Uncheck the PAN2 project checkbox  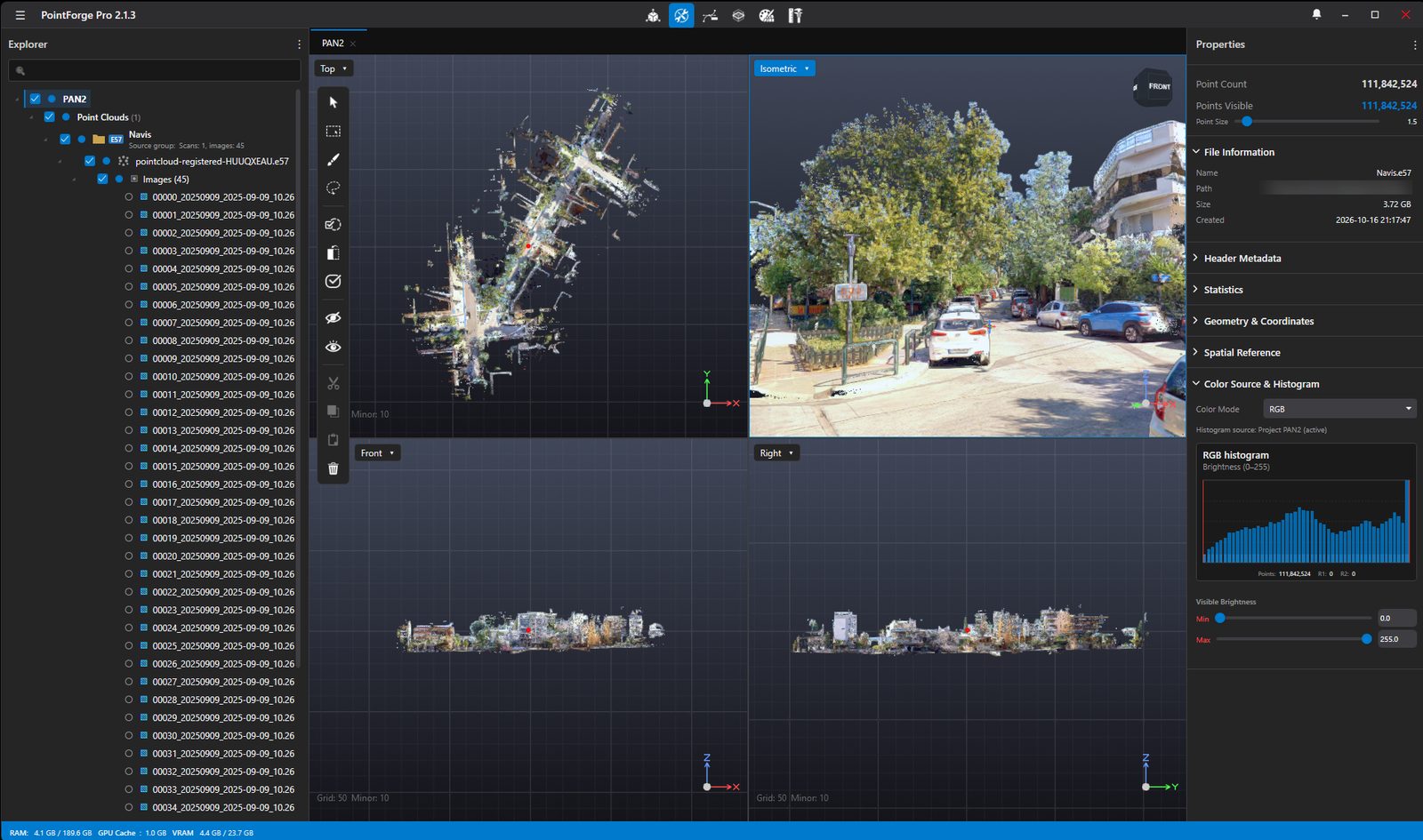(x=35, y=99)
